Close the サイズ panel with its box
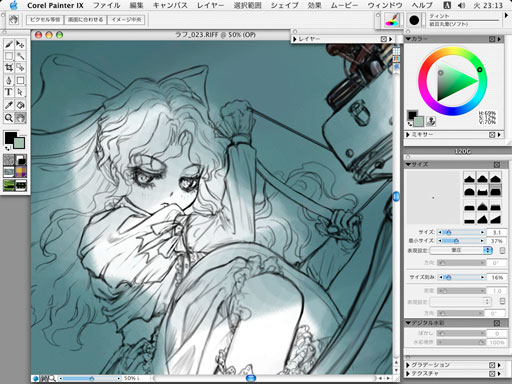 [497, 165]
